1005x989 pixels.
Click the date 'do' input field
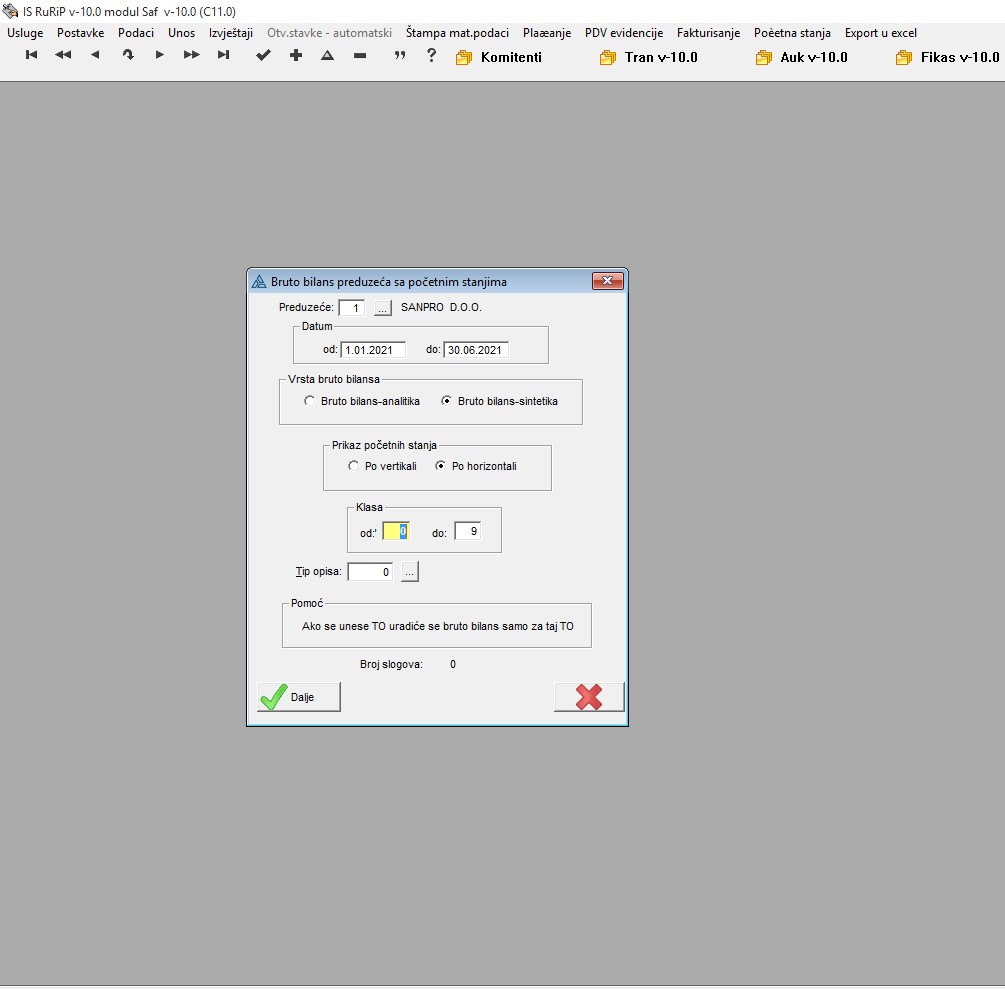[476, 350]
